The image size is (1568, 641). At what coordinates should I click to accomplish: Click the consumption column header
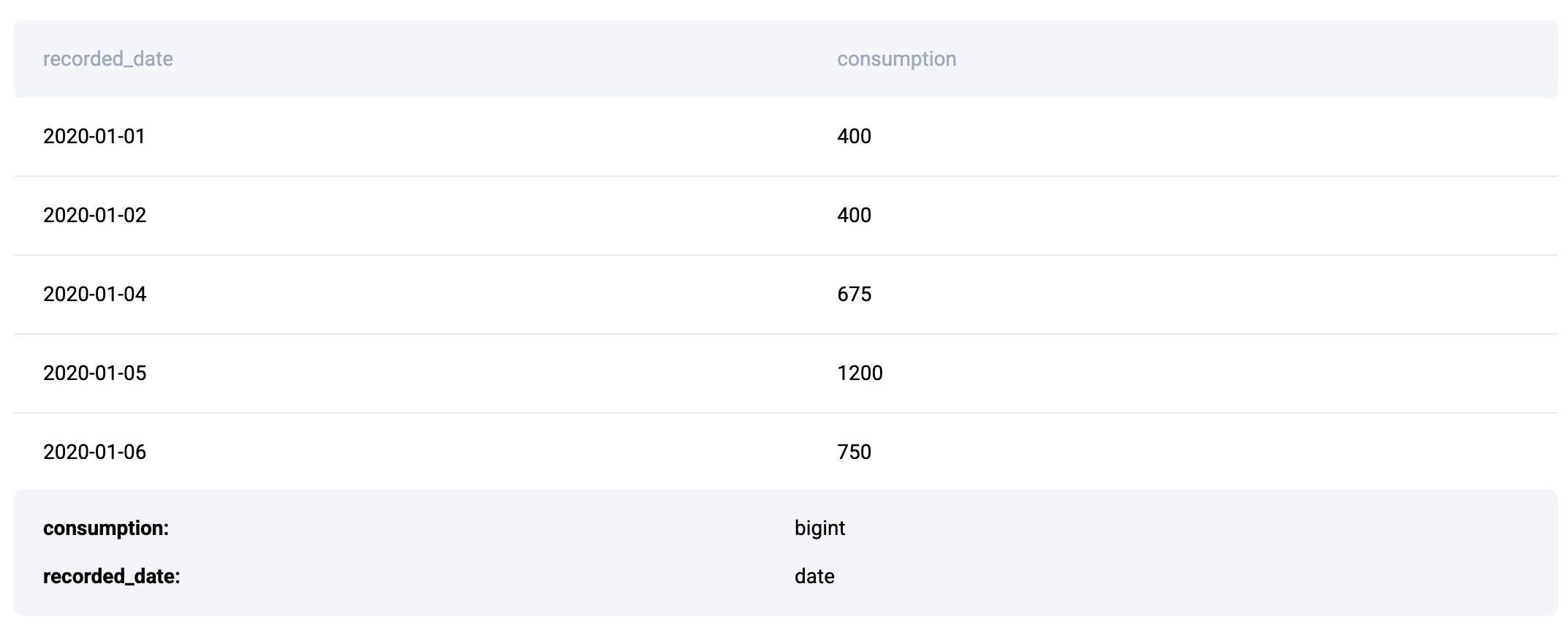pos(896,58)
